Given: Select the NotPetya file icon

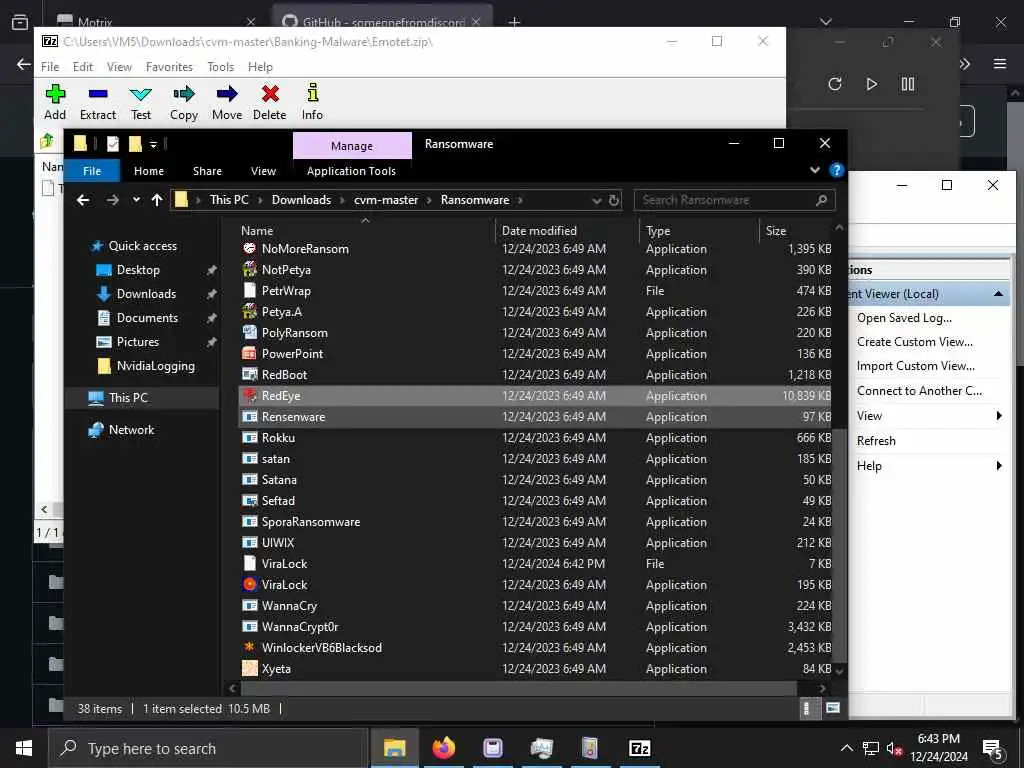Looking at the screenshot, I should tap(249, 270).
